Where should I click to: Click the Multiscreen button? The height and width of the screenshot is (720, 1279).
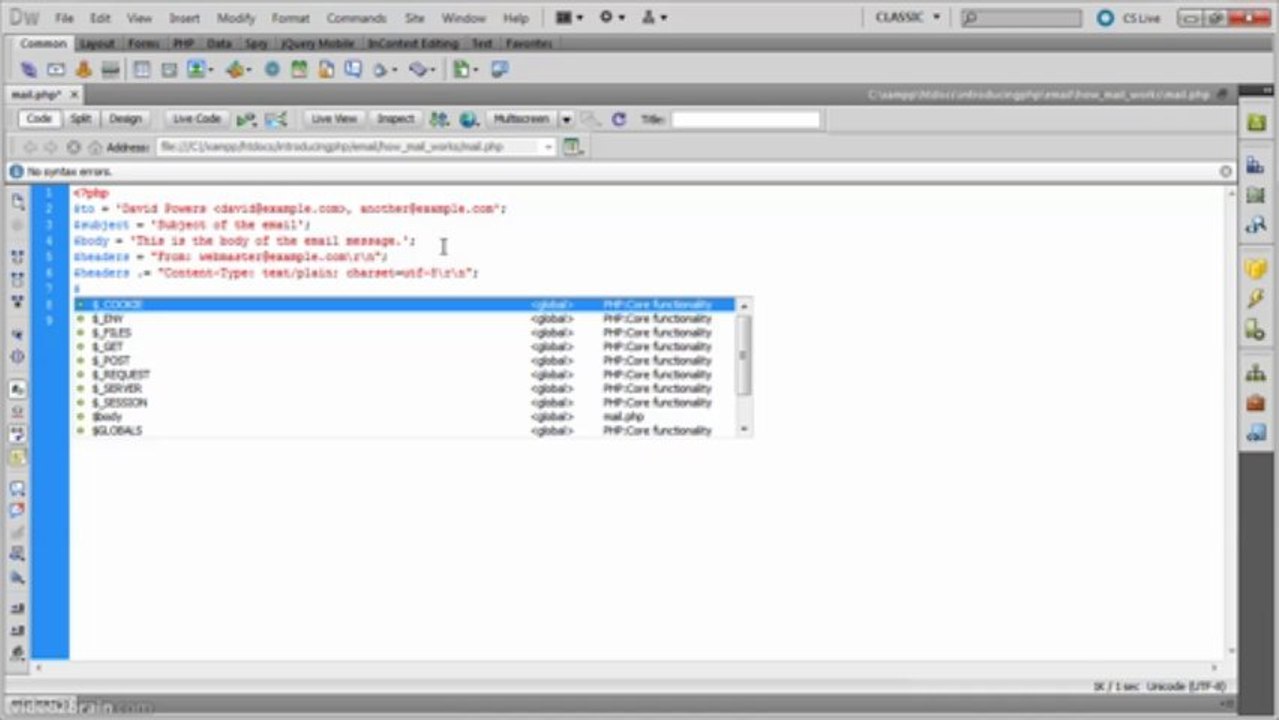(x=521, y=119)
